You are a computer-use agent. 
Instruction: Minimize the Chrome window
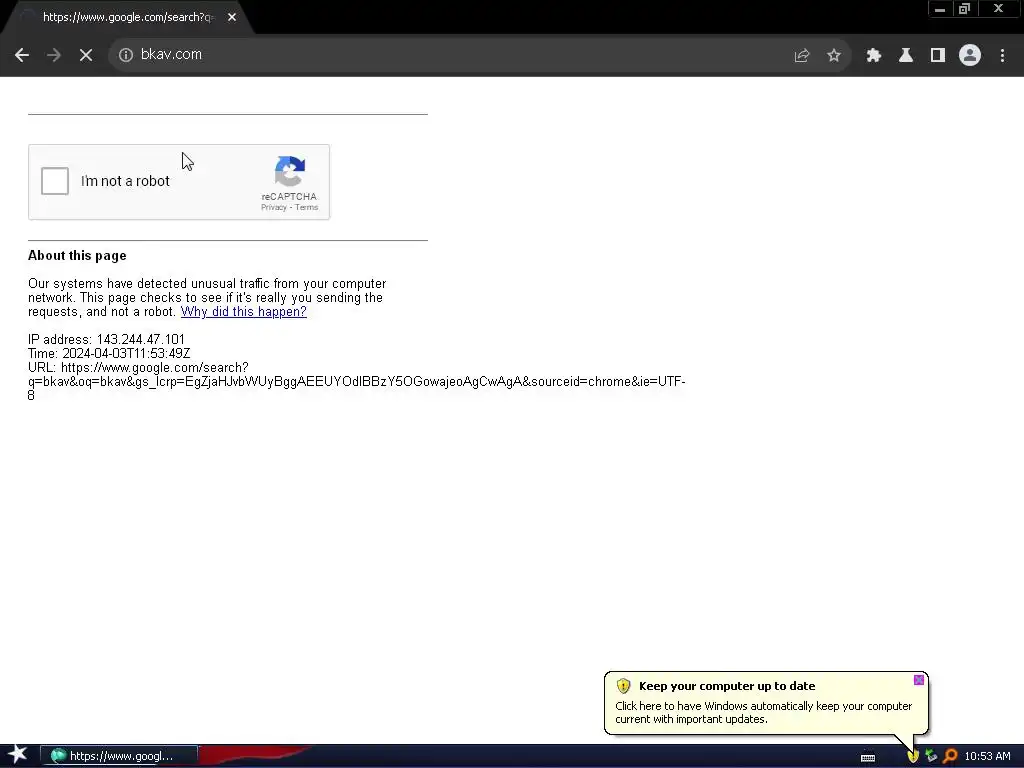940,9
